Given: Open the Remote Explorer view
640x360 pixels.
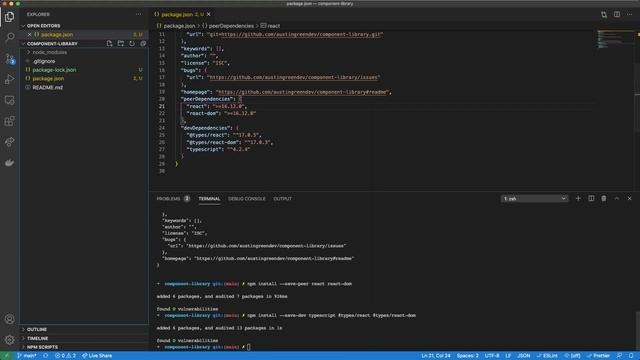Looking at the screenshot, I should tap(9, 100).
